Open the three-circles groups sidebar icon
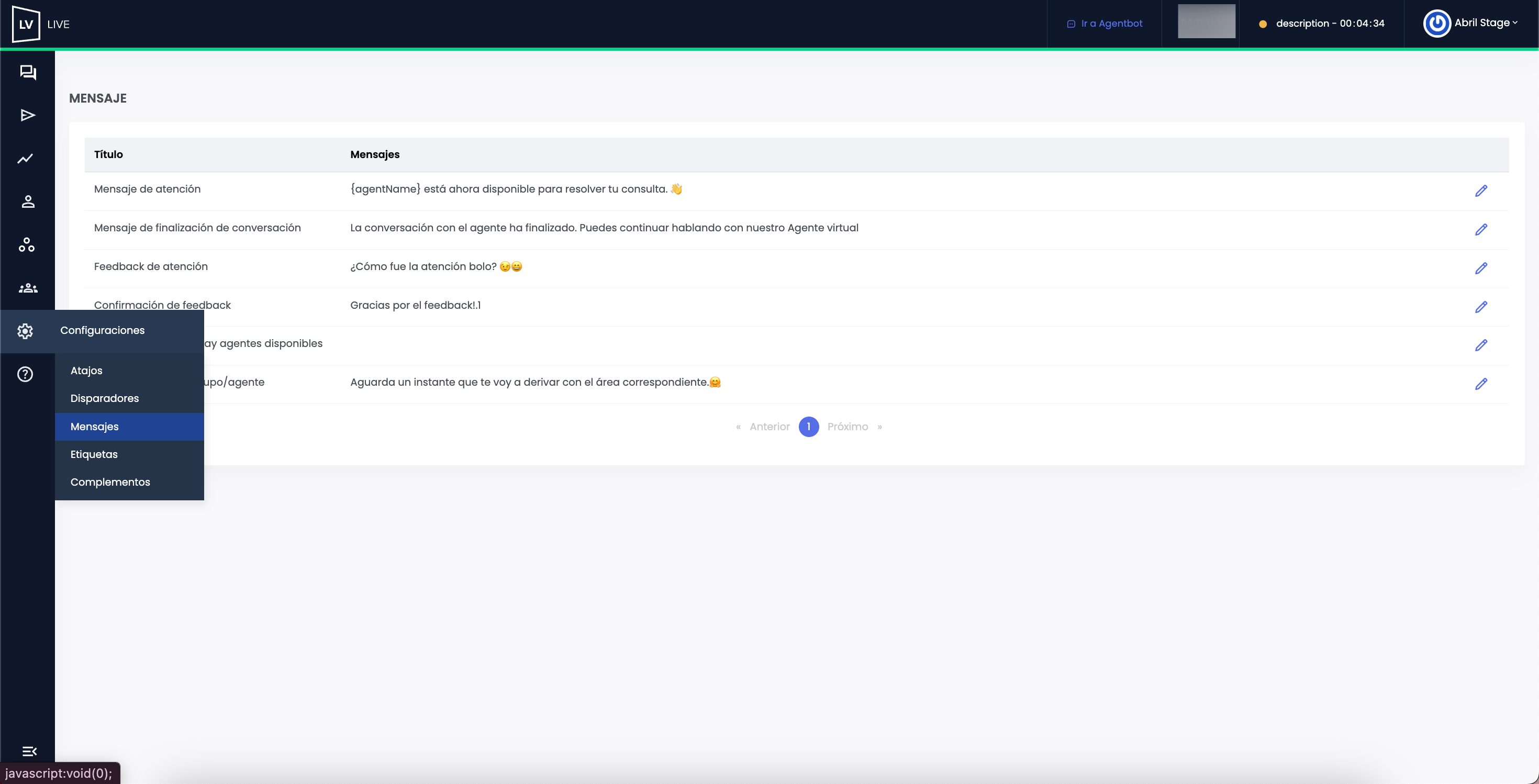Screen dimensions: 1539x784 click(x=26, y=245)
